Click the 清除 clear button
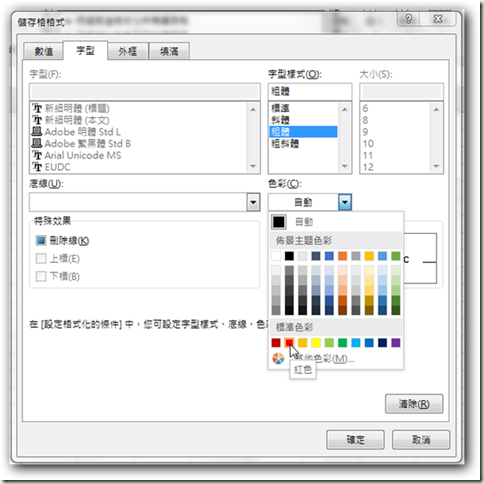This screenshot has height=484, width=484. (x=414, y=404)
